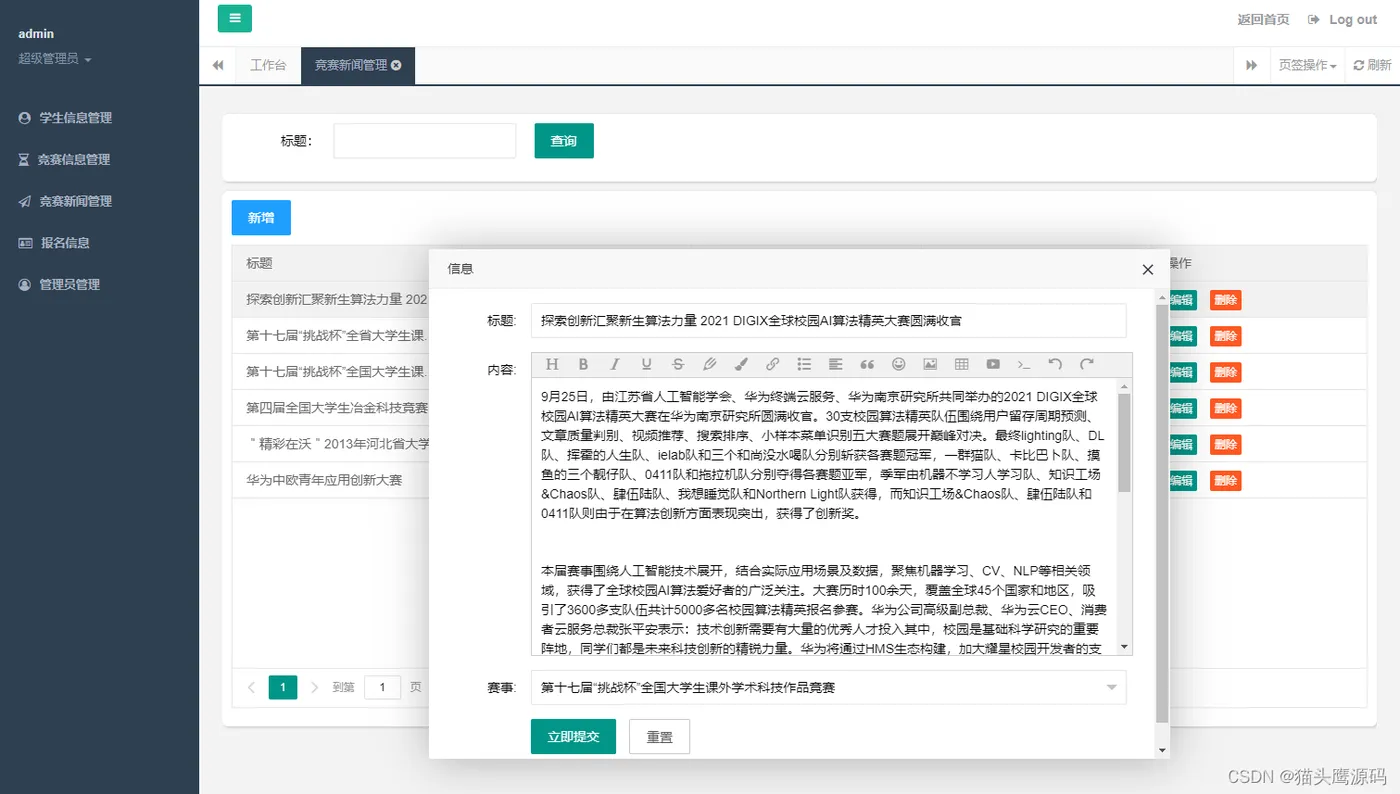This screenshot has width=1400, height=794.
Task: Toggle strikethrough formatting in the editor
Action: [x=678, y=364]
